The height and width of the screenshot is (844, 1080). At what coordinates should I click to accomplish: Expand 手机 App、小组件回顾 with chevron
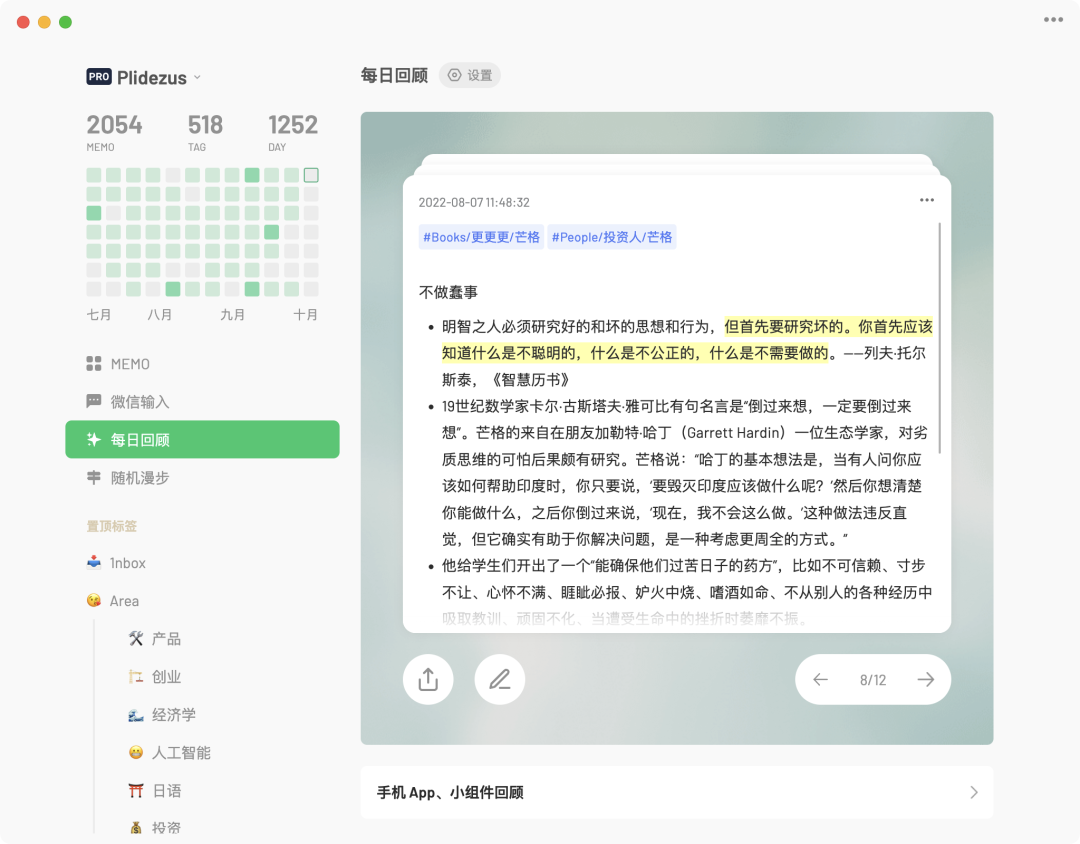coord(974,792)
